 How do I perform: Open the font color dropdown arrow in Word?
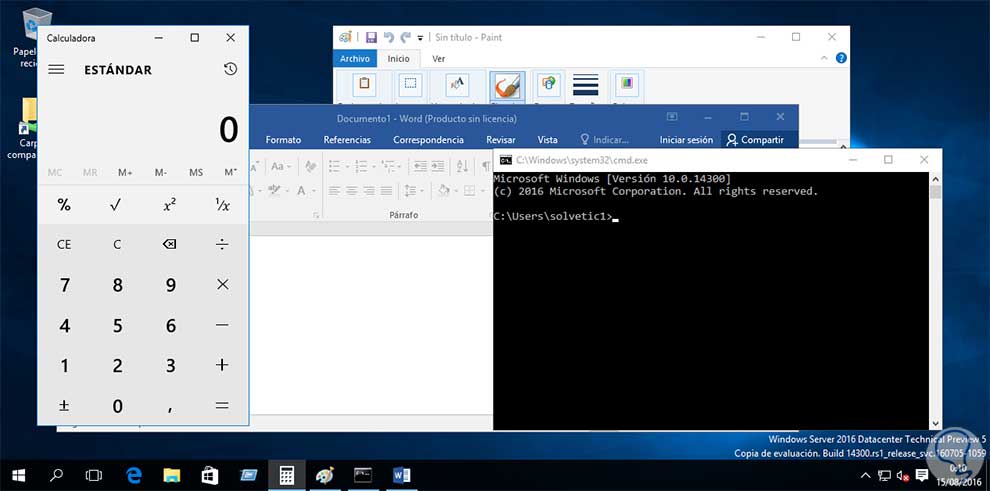314,191
